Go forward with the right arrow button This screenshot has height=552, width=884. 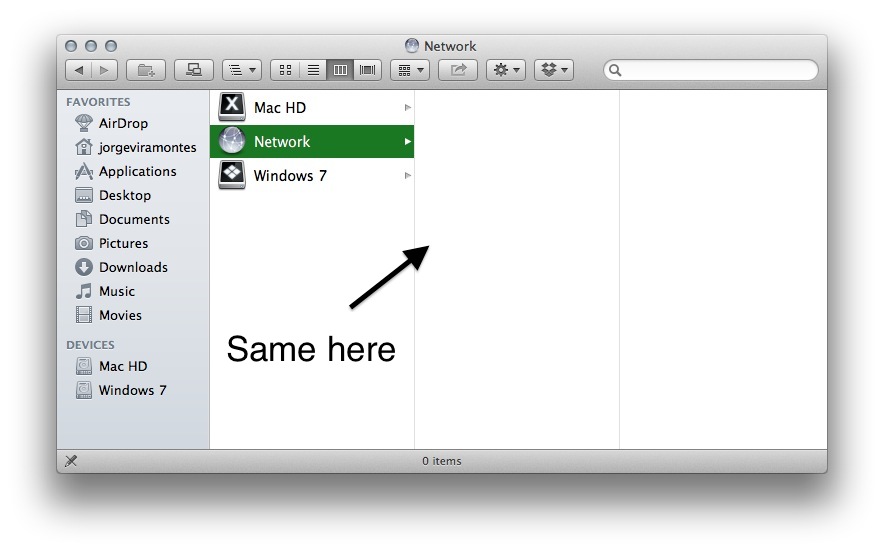pos(104,70)
